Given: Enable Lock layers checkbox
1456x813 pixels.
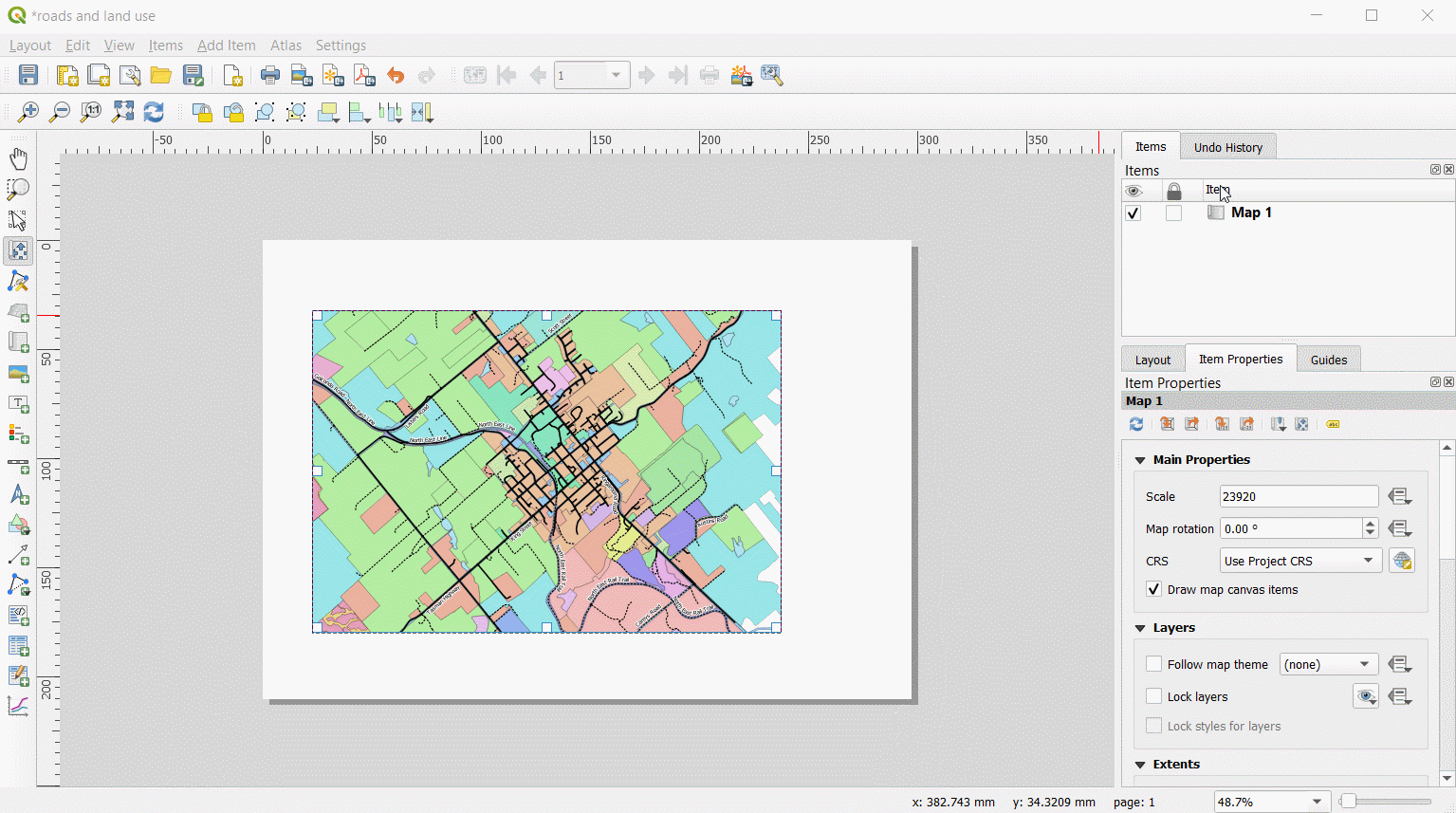Looking at the screenshot, I should click(x=1154, y=696).
